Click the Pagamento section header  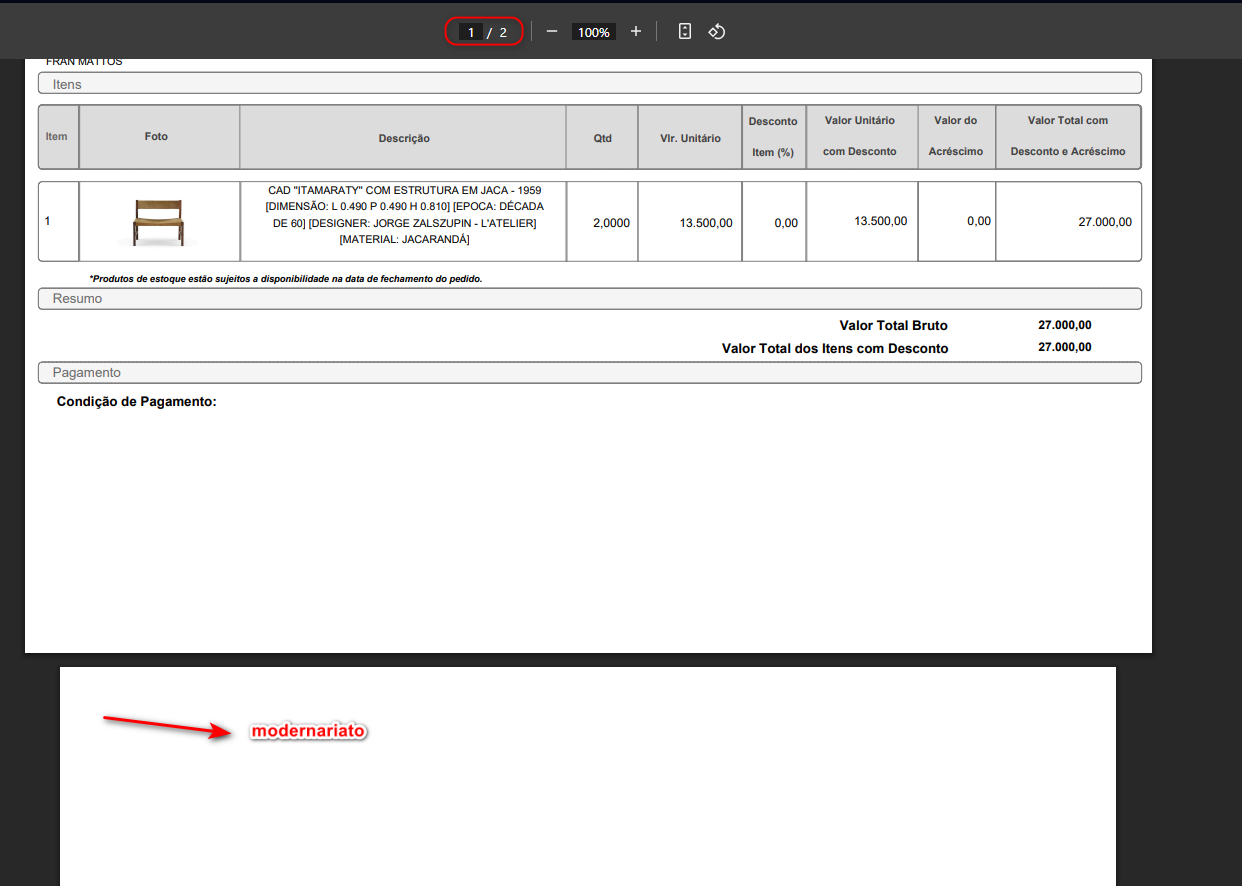pyautogui.click(x=86, y=372)
